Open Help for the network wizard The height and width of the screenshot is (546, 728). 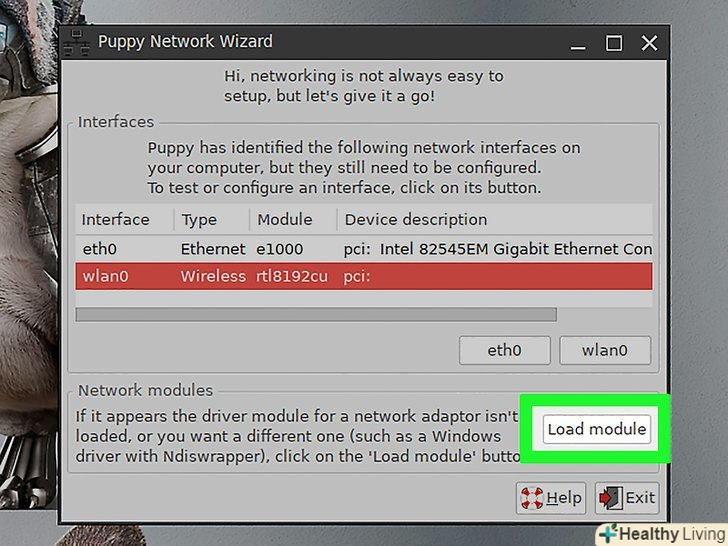click(551, 498)
